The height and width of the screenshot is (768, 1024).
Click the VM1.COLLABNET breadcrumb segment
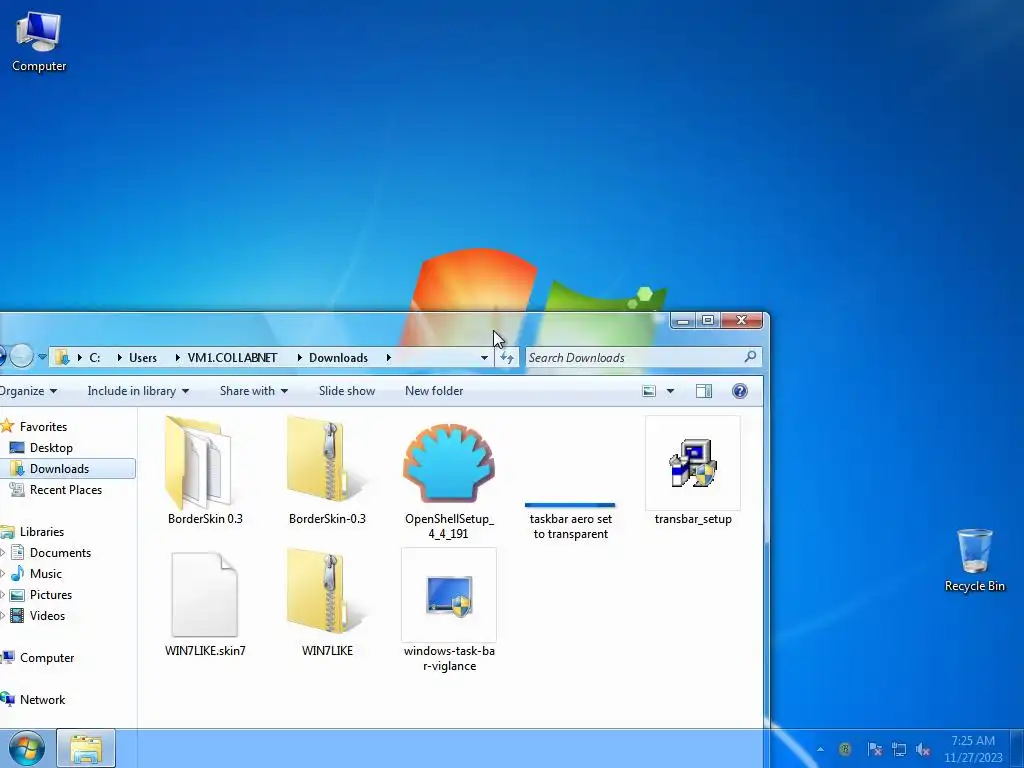tap(232, 358)
